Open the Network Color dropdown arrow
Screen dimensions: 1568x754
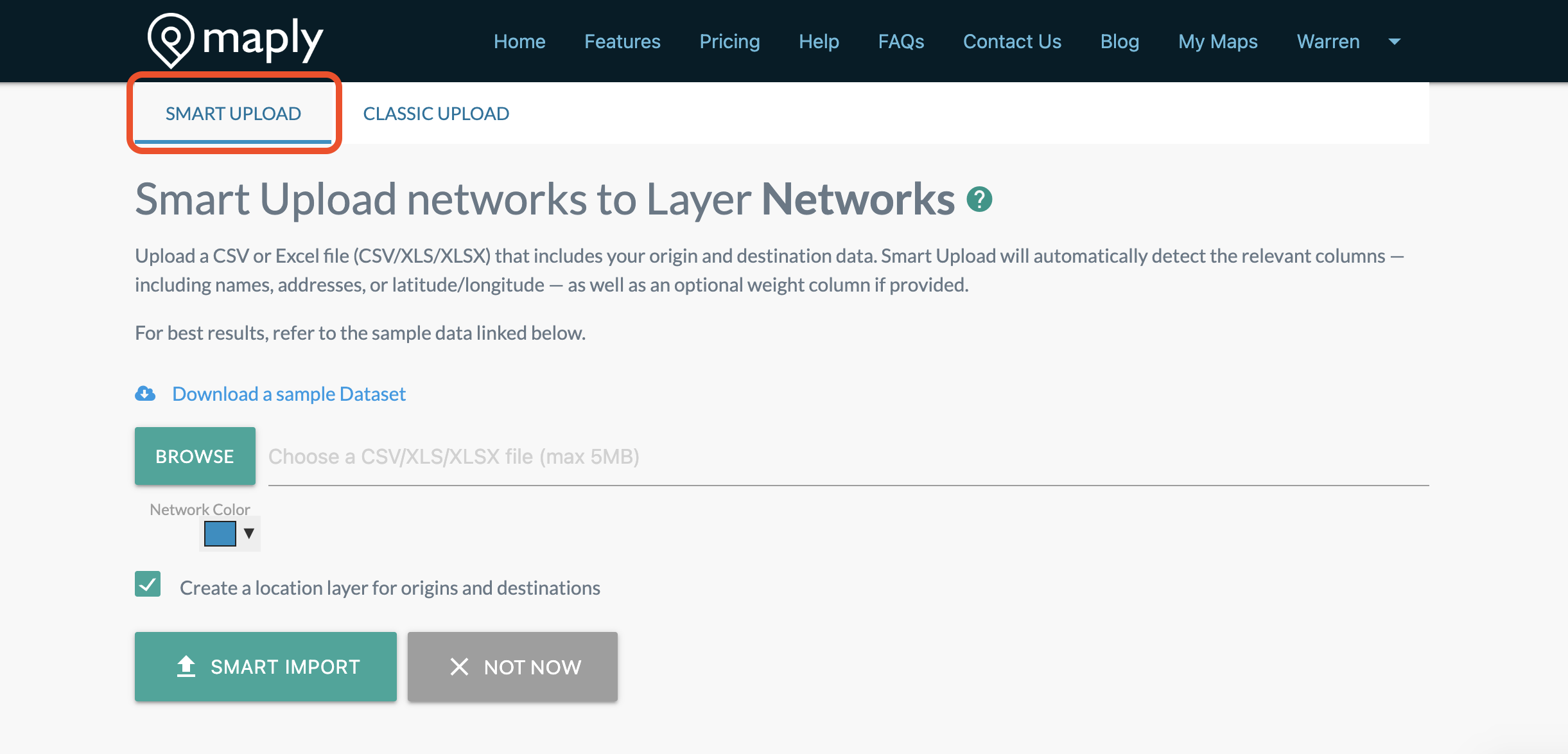tap(249, 534)
